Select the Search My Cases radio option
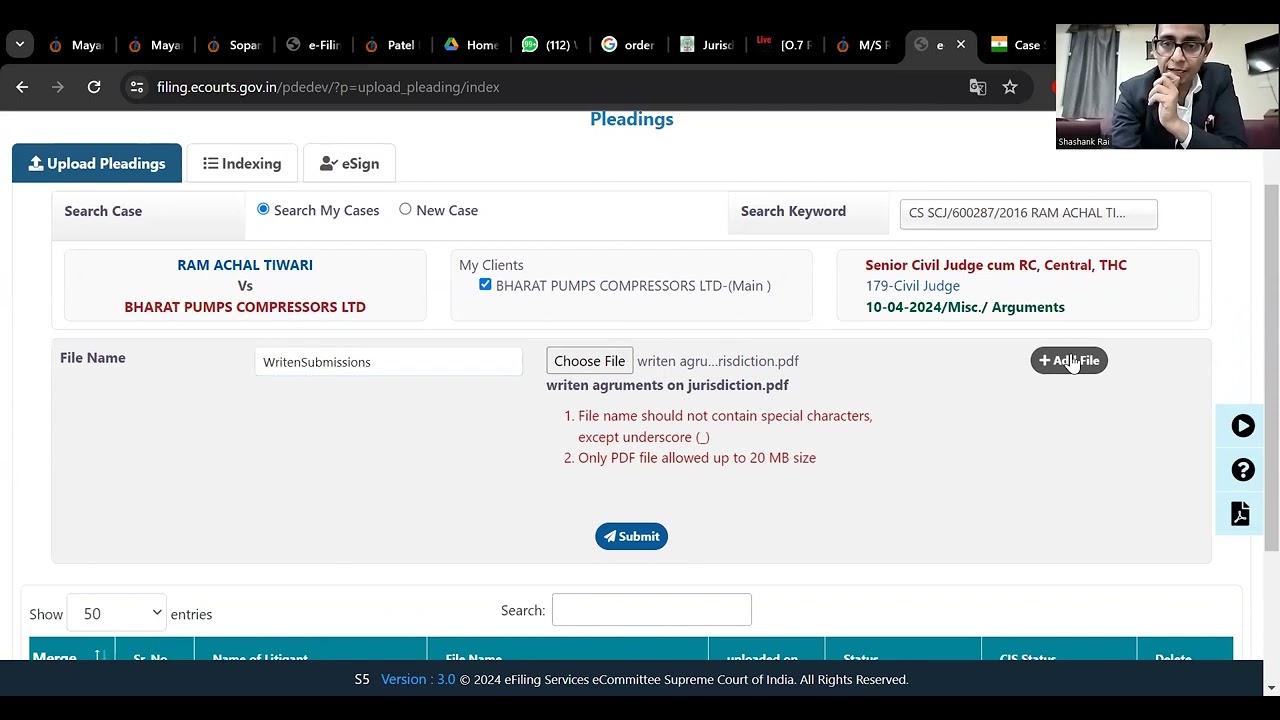Screen dimensions: 1280x720 click(263, 209)
